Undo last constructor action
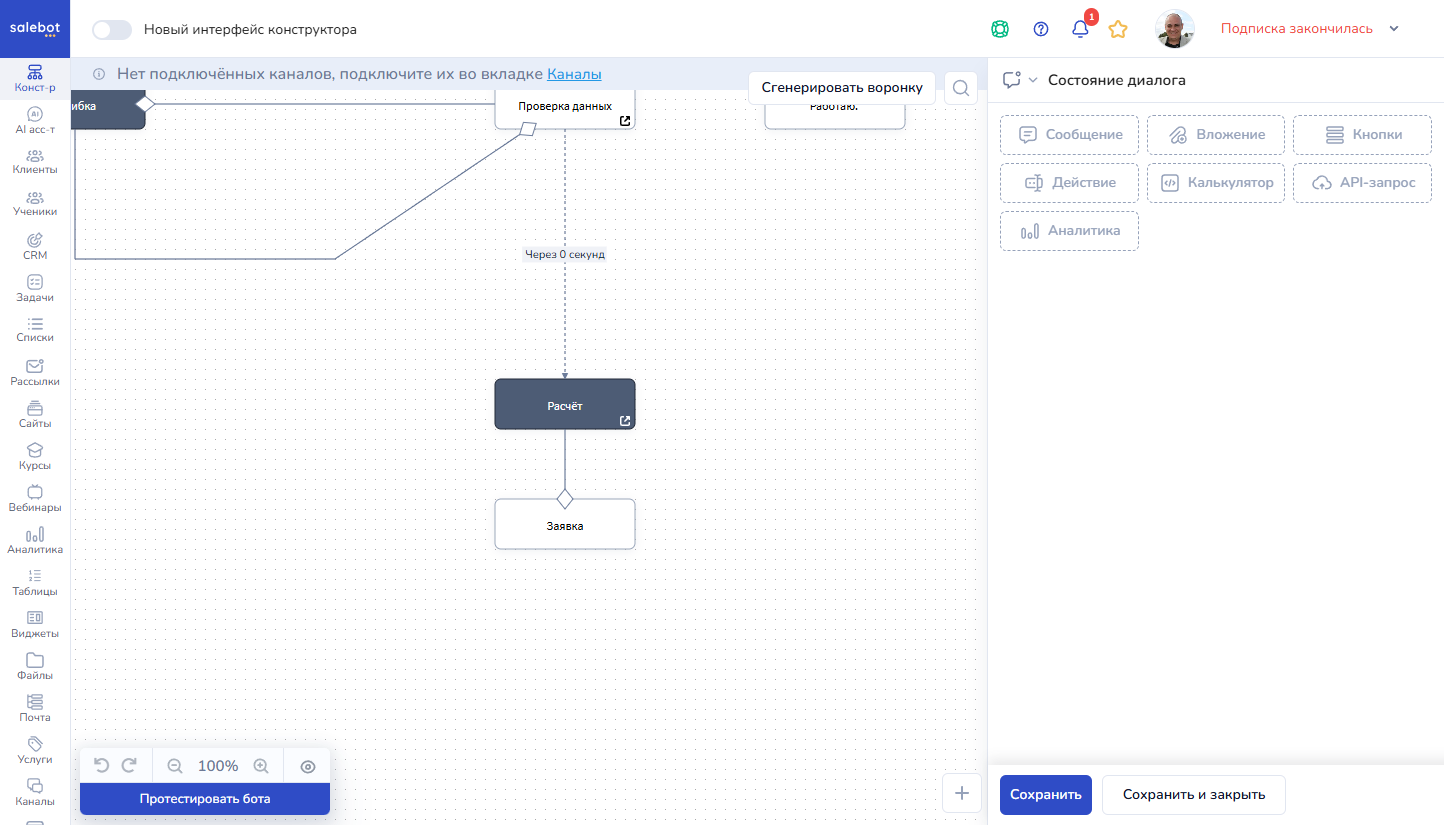Image resolution: width=1444 pixels, height=825 pixels. pos(101,766)
